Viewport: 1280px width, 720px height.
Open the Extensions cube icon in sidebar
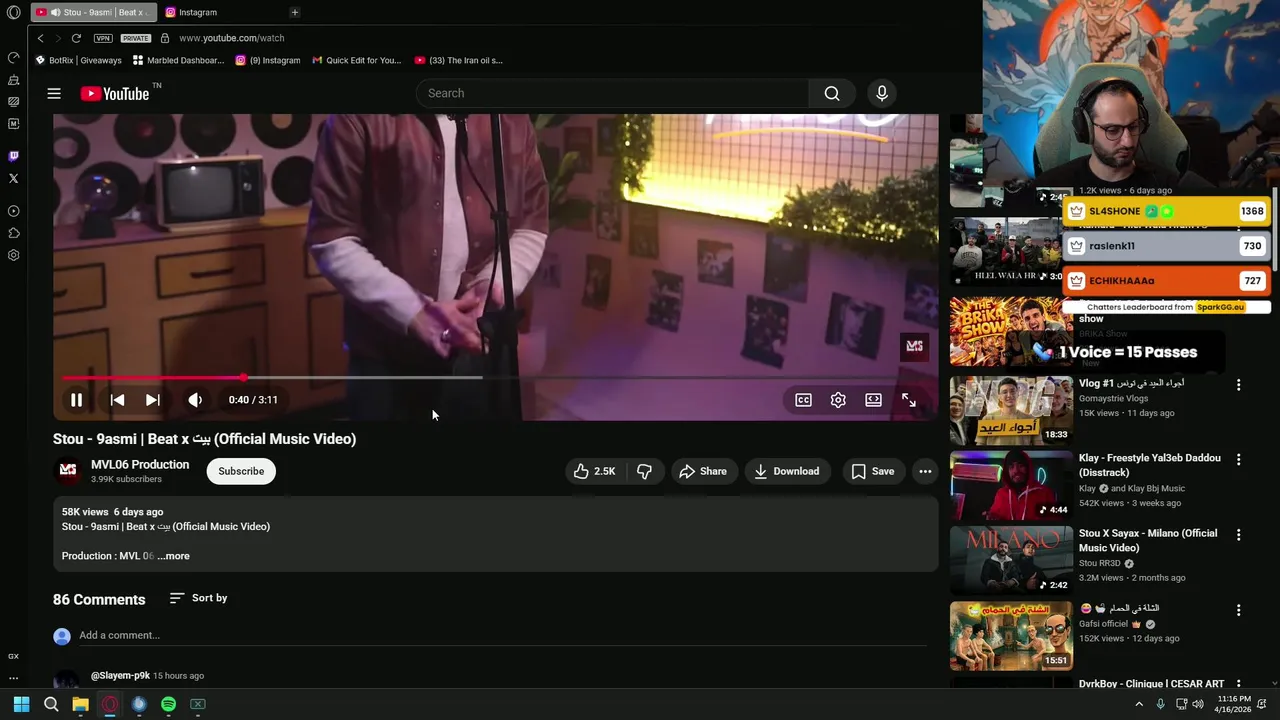(x=13, y=233)
